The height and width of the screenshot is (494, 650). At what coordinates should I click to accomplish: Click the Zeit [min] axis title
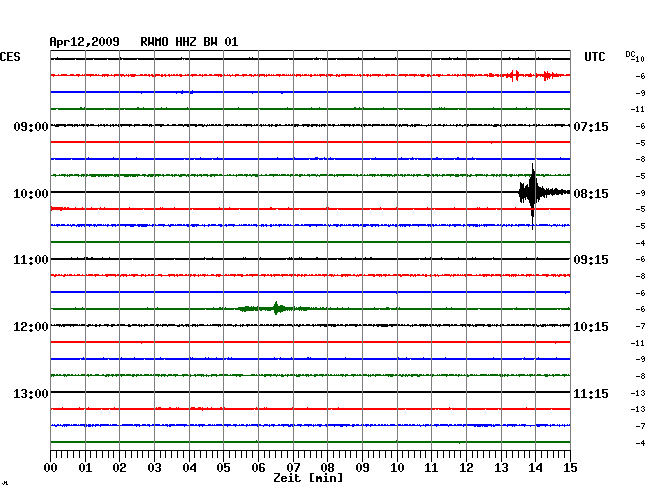308,478
